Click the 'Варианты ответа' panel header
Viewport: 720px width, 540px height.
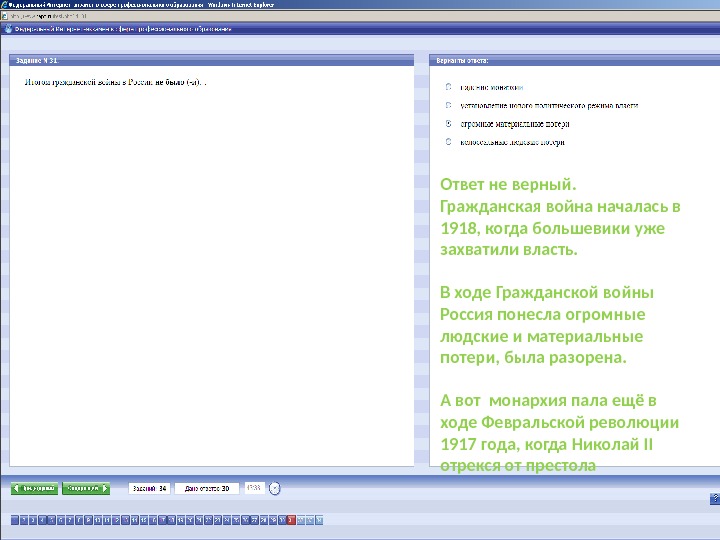[574, 60]
